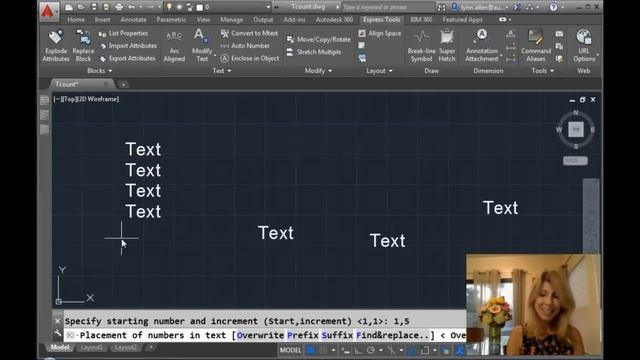Open the layer name dropdown list
Screen dimensions: 640x360
pos(268,7)
